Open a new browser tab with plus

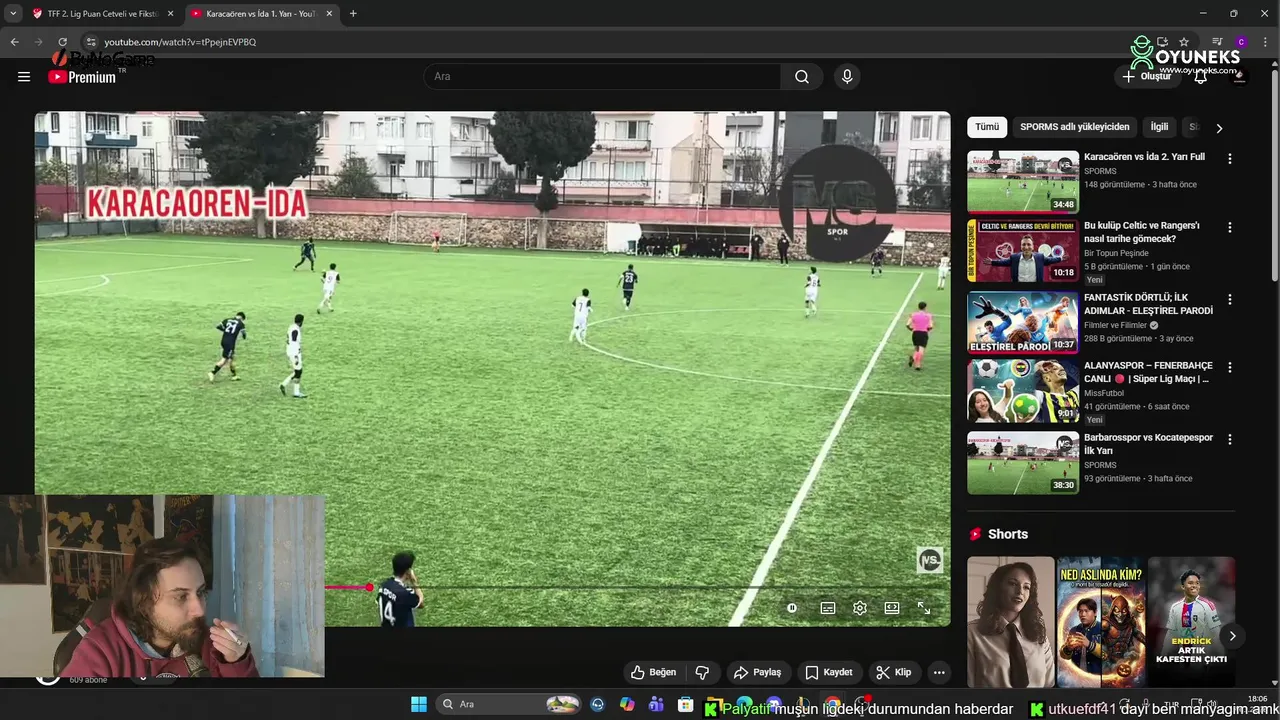(353, 14)
